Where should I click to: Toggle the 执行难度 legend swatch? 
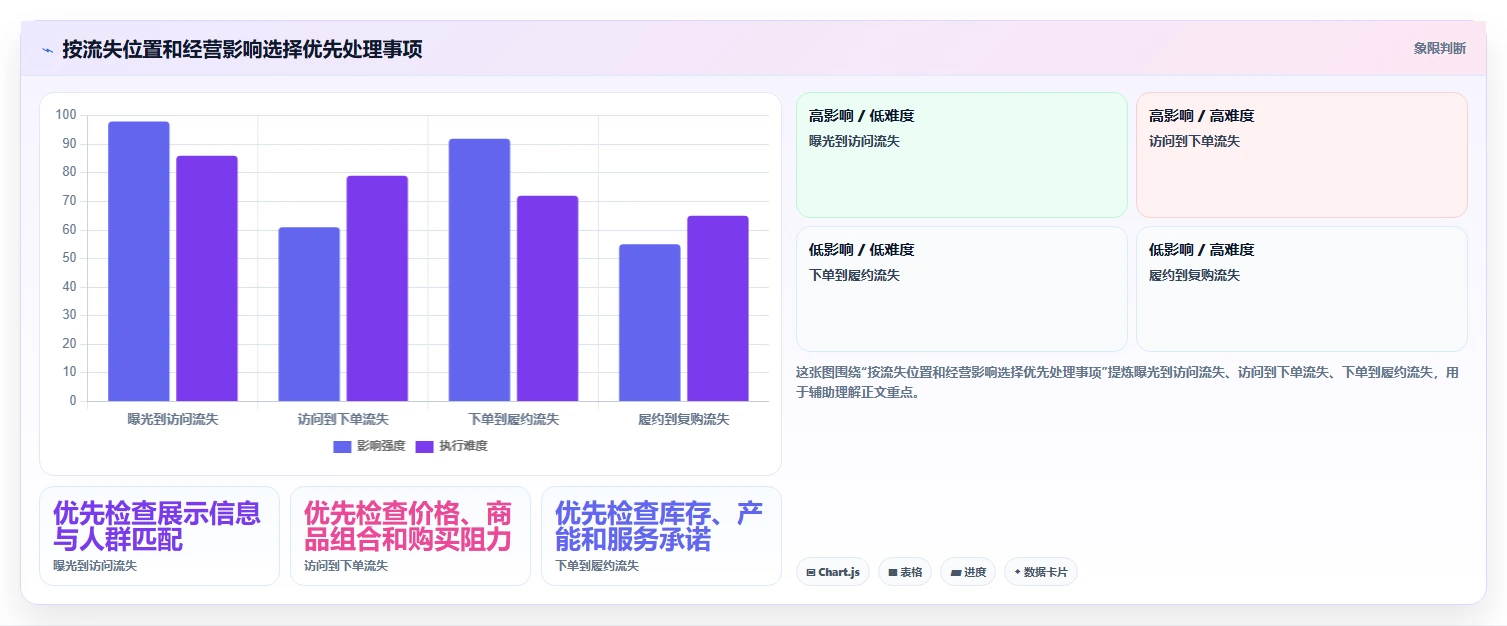[424, 446]
